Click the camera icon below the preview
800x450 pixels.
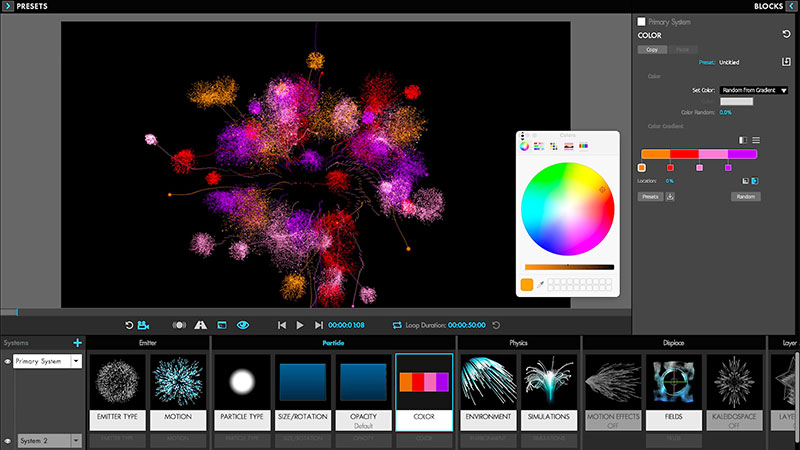pyautogui.click(x=144, y=325)
